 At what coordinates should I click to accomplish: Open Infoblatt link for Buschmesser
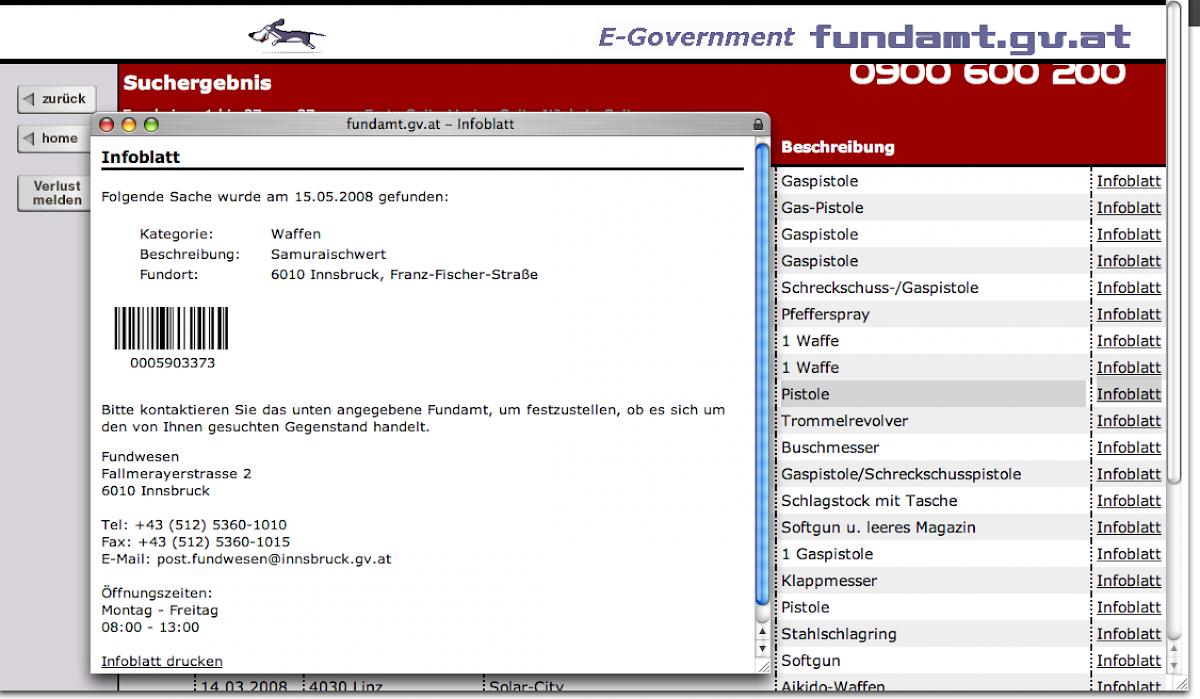[x=1128, y=447]
